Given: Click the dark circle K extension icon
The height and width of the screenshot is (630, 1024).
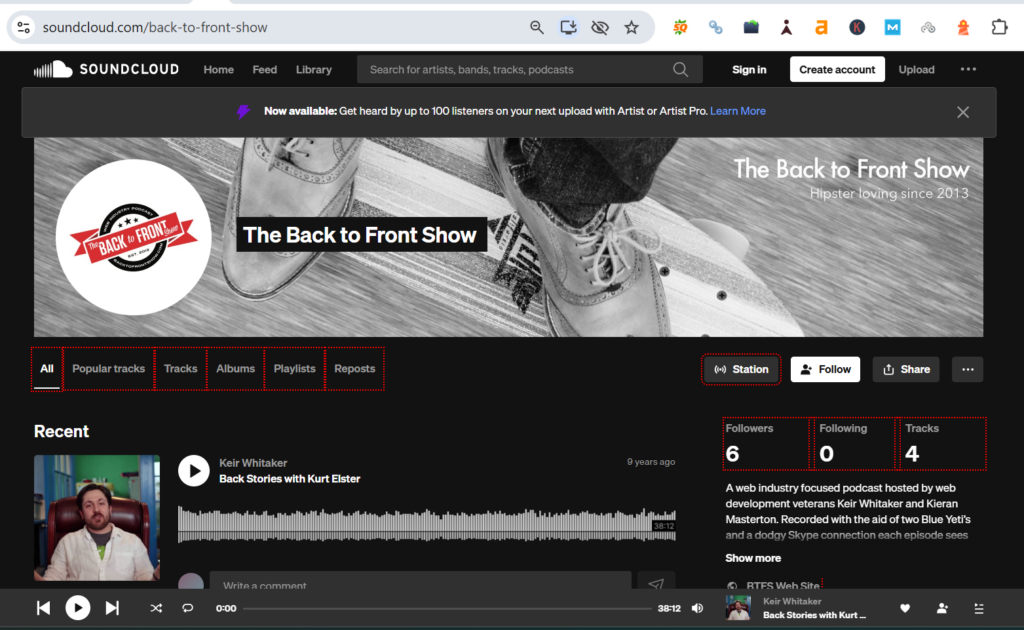Looking at the screenshot, I should pos(857,27).
